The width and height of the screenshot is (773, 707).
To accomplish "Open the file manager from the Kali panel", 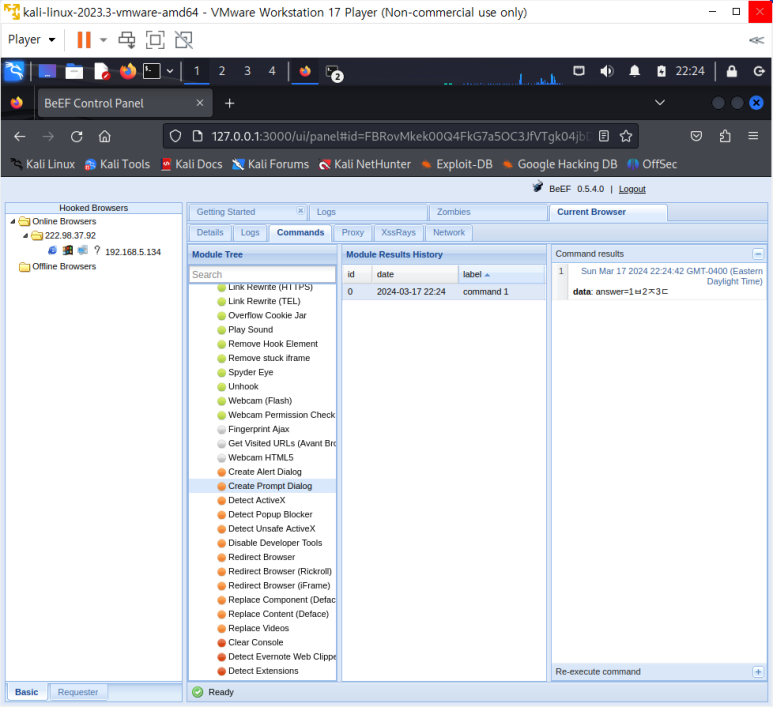I will (x=74, y=71).
